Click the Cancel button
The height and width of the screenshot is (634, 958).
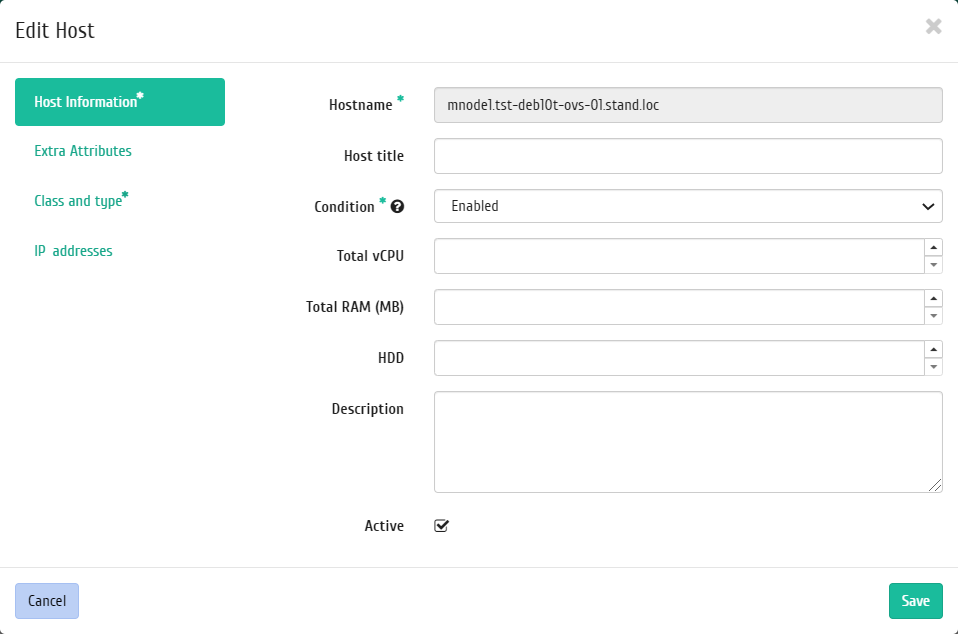point(47,601)
